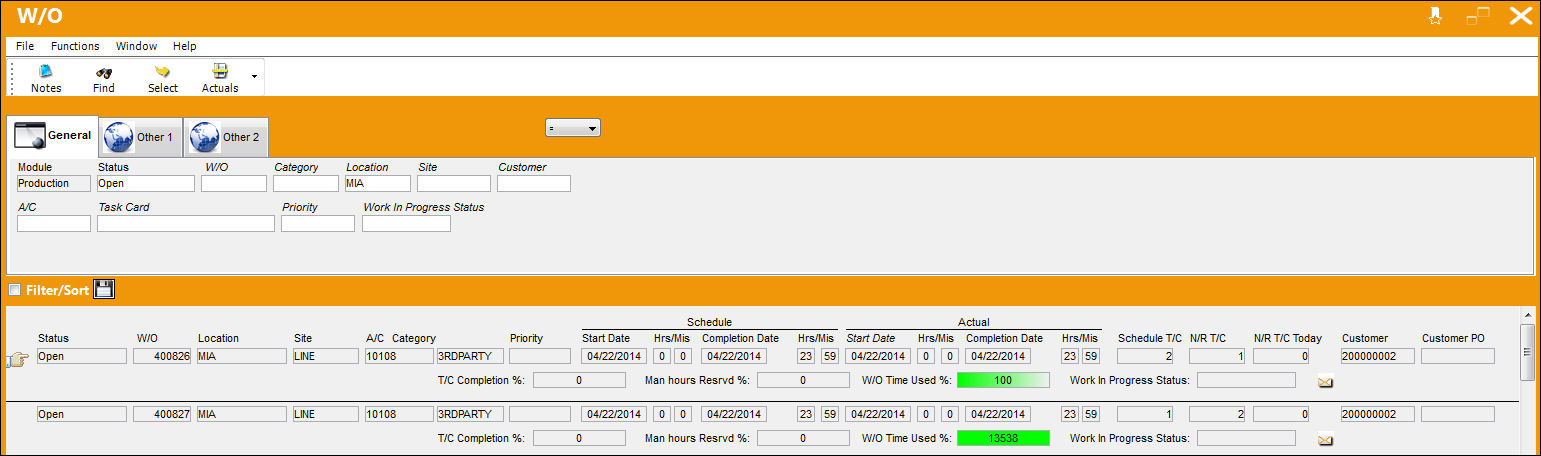
Task: Click the Schedule T/C value 2 in row 400826
Action: [1145, 356]
